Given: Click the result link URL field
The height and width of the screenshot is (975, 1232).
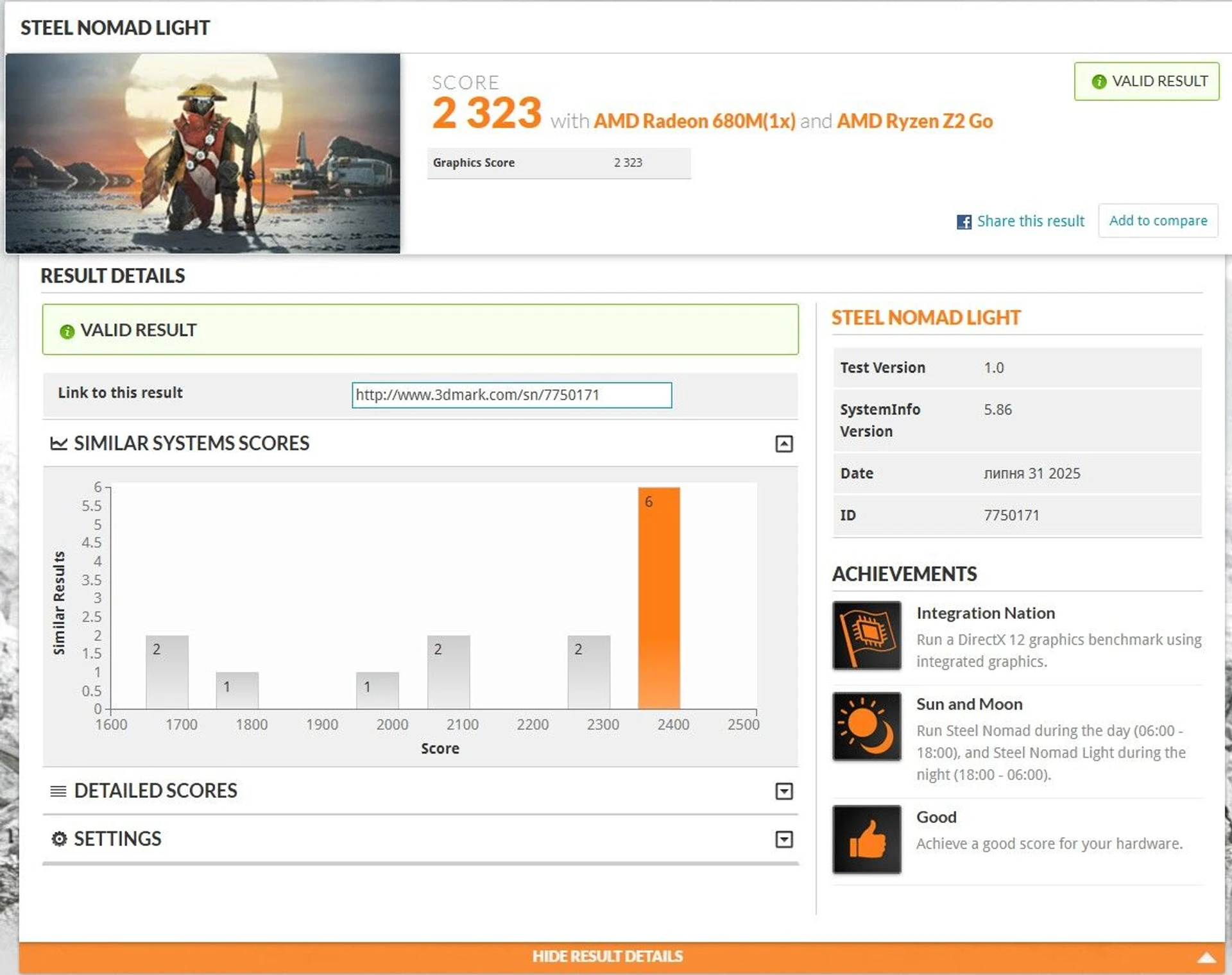Looking at the screenshot, I should coord(511,395).
